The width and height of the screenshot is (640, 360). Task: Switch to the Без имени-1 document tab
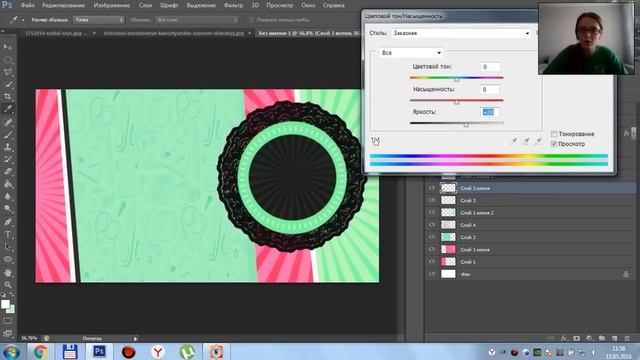309,33
